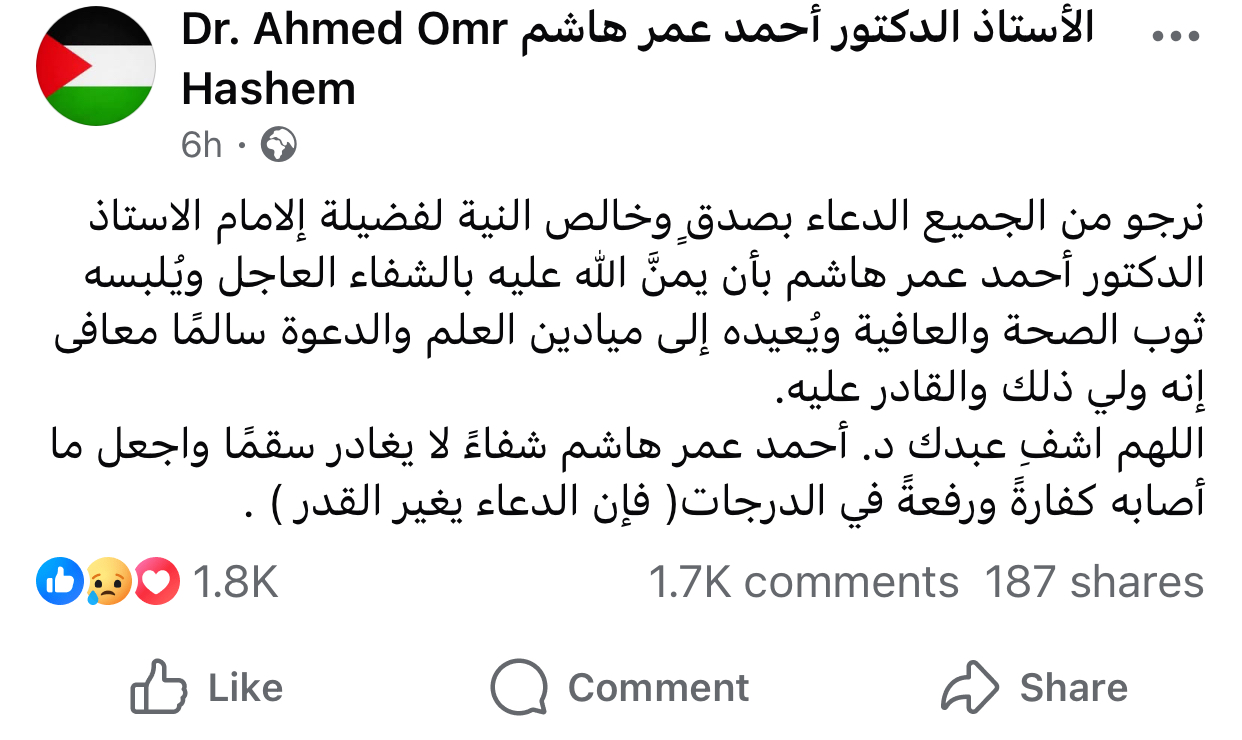Click the blue thumbs-up reaction icon
The height and width of the screenshot is (740, 1242).
(60, 581)
